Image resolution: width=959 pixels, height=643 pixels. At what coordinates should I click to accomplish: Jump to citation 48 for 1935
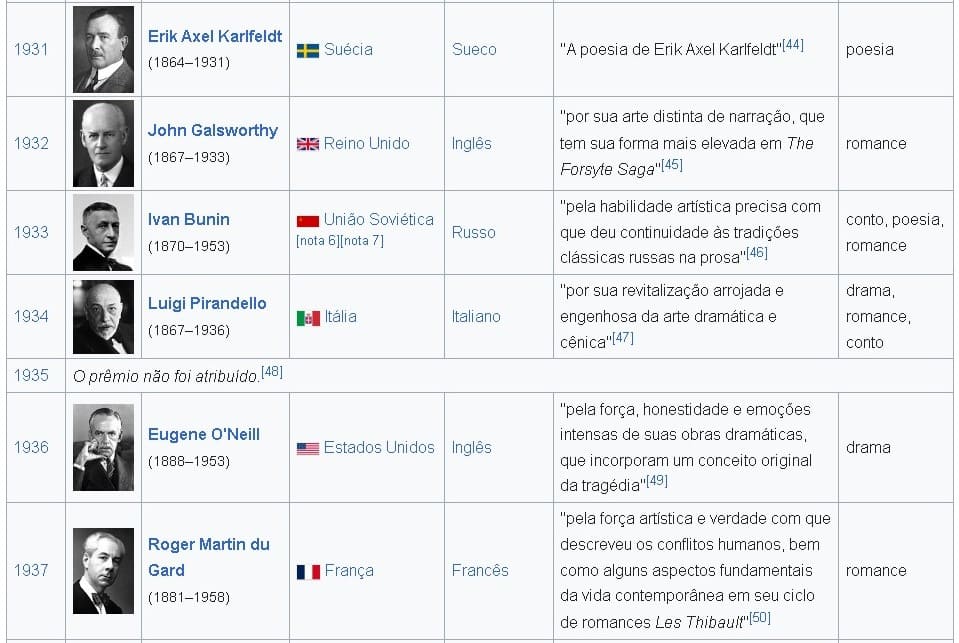[271, 372]
